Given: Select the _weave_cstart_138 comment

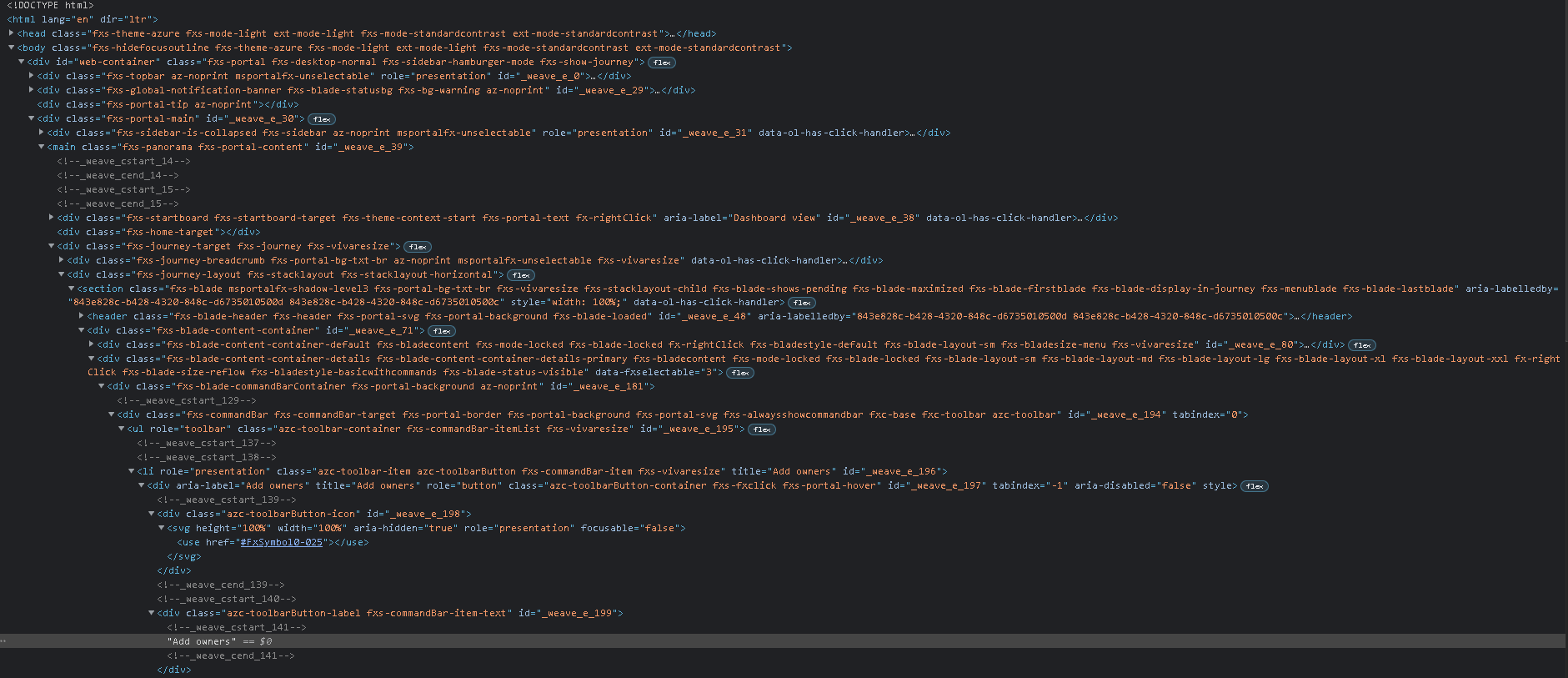Looking at the screenshot, I should pyautogui.click(x=207, y=457).
